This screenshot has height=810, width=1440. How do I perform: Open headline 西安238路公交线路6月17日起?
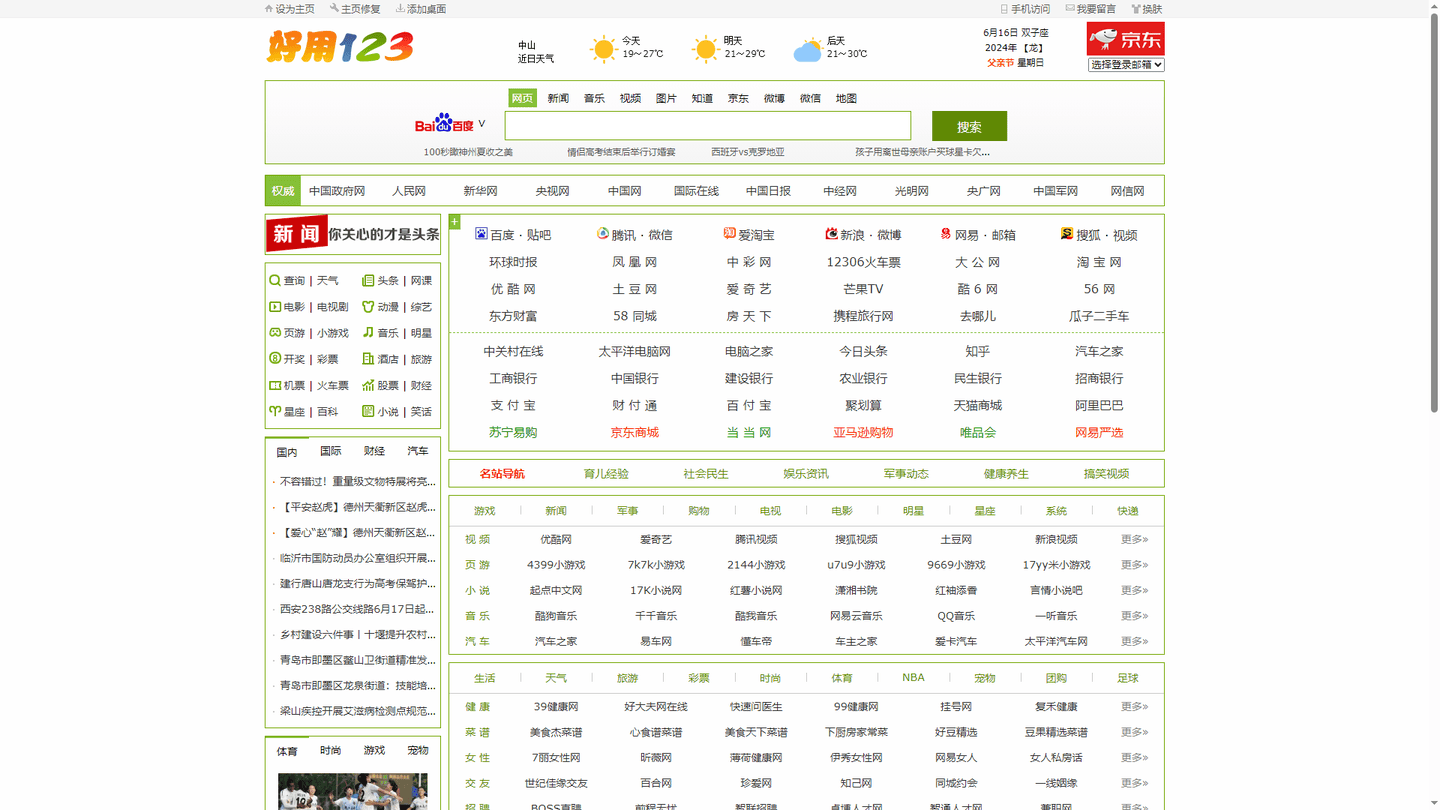357,609
